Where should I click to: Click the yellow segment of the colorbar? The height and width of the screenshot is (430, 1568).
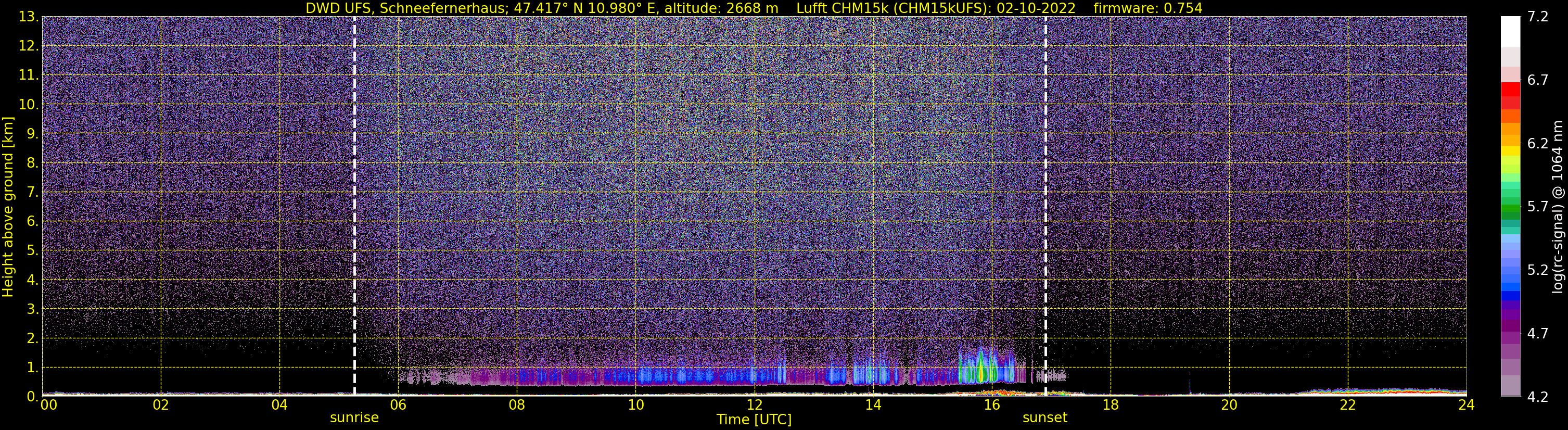pyautogui.click(x=1510, y=150)
